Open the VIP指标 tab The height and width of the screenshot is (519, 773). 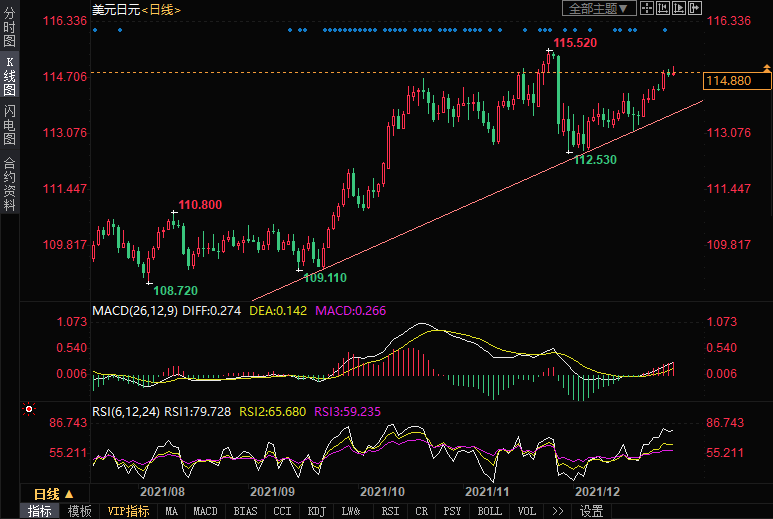tap(129, 511)
